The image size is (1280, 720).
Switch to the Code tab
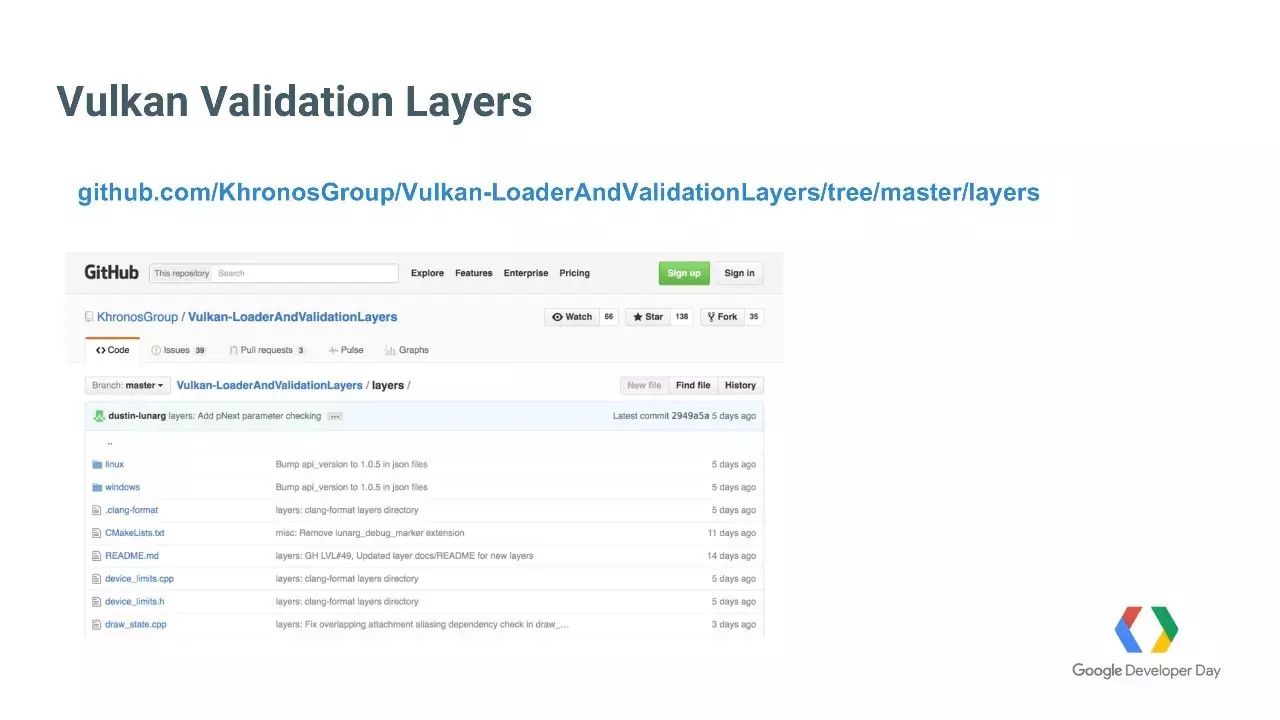113,350
